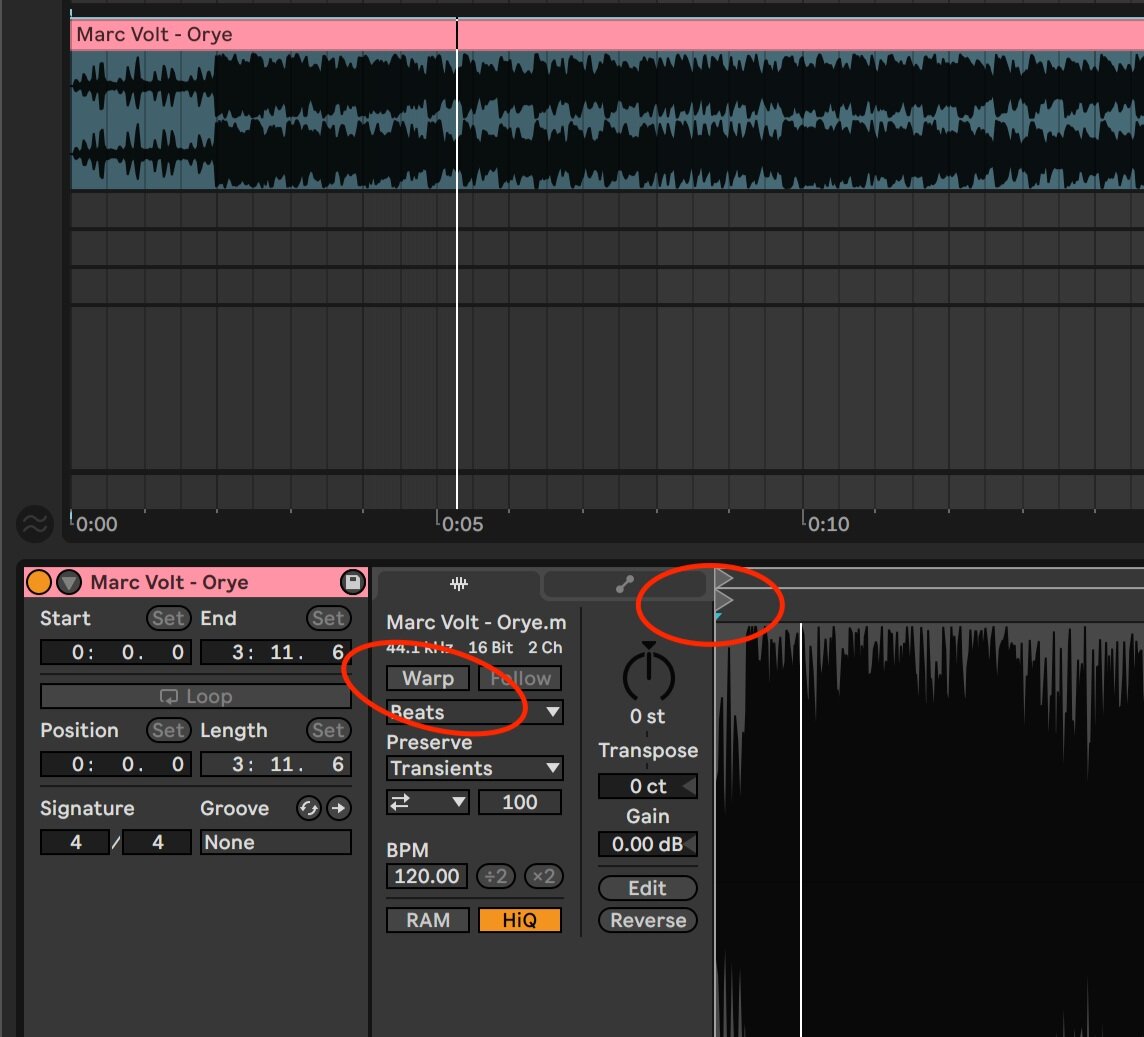Toggle the RAM mode button
Image resolution: width=1144 pixels, height=1037 pixels.
point(428,920)
